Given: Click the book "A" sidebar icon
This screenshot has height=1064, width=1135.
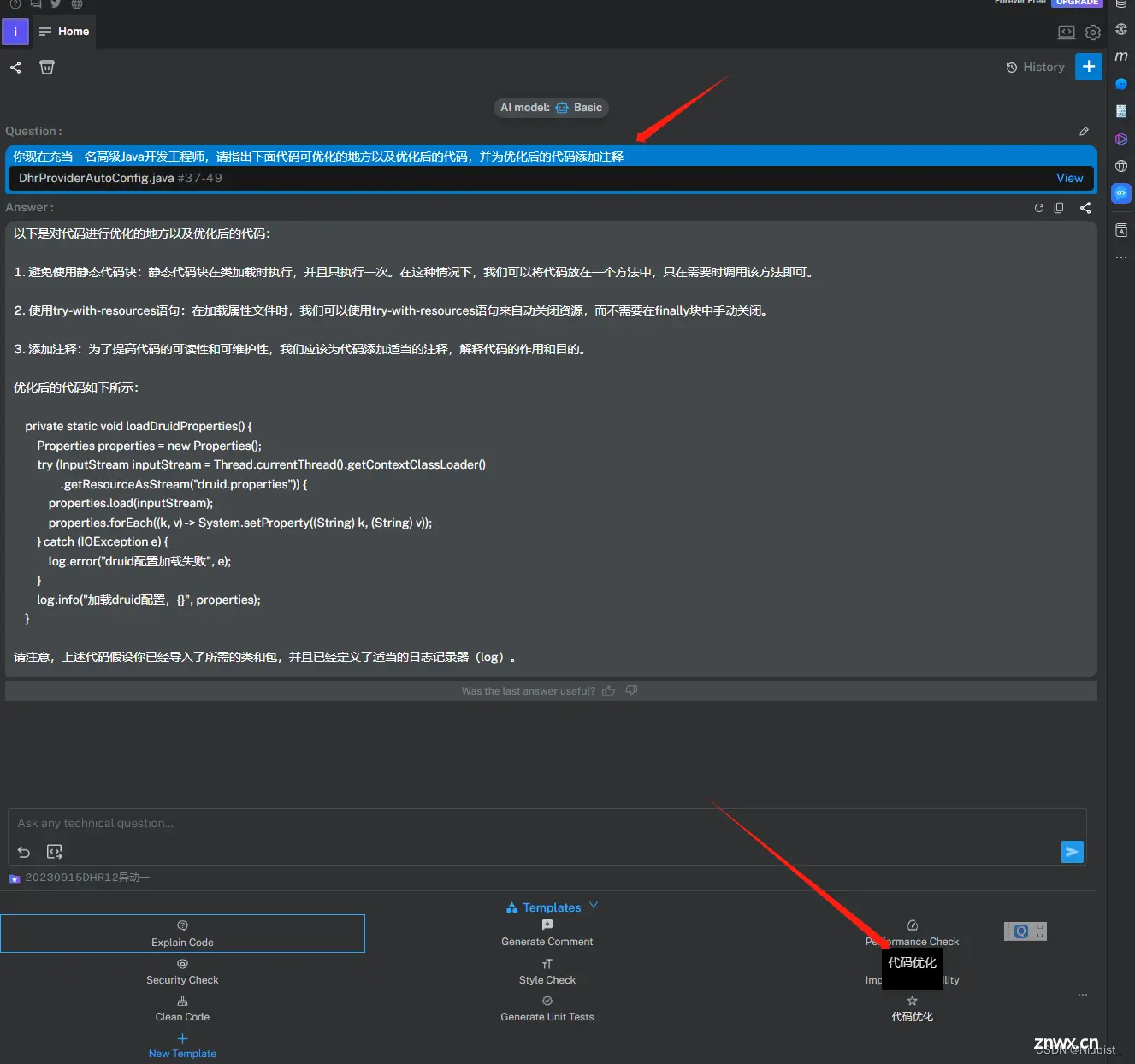Looking at the screenshot, I should coord(1121,230).
